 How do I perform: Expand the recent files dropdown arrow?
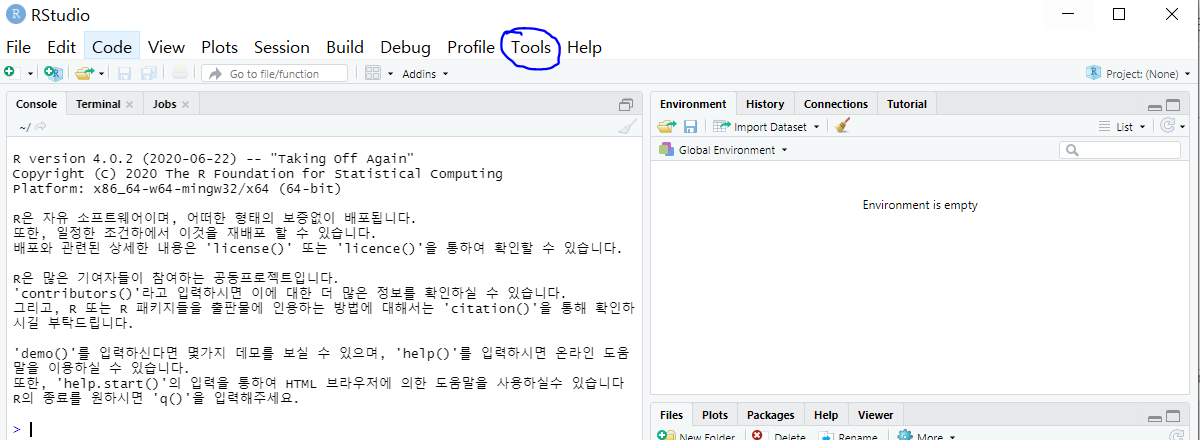[x=102, y=74]
